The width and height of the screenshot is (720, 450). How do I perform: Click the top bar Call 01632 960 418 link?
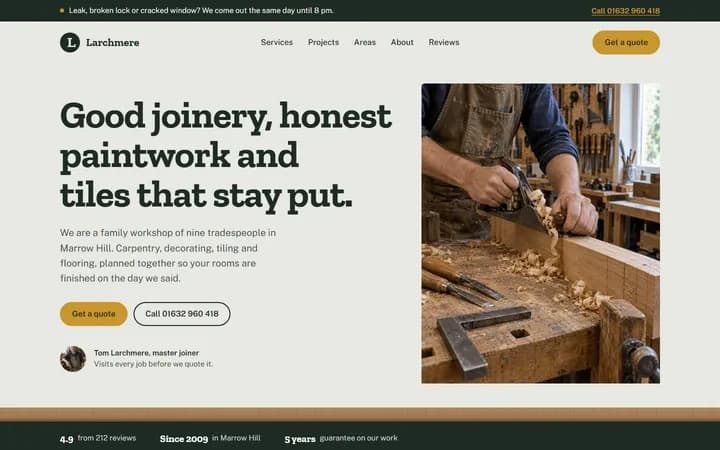625,11
